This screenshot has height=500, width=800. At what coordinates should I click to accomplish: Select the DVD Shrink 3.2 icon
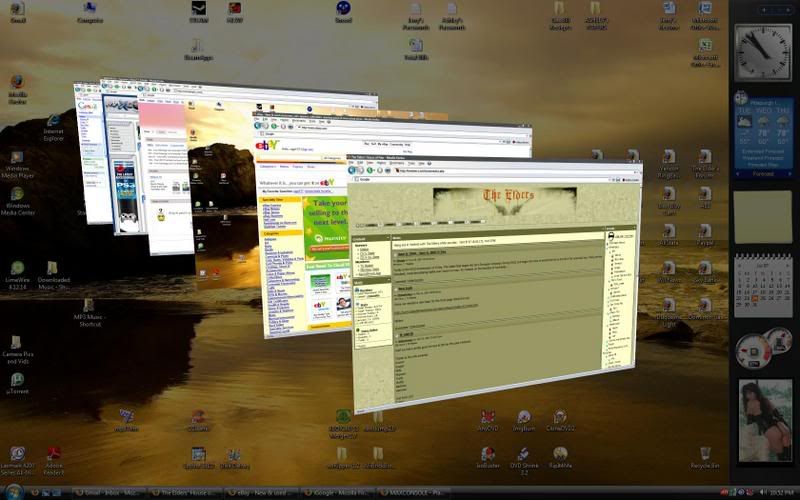[523, 461]
